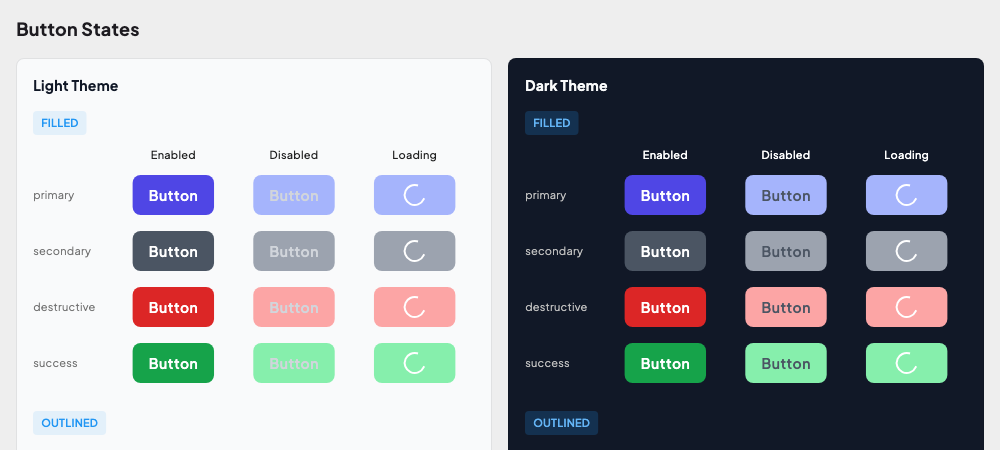This screenshot has width=1000, height=450.
Task: Click the dark theme secondary loading spinner button
Action: click(x=906, y=251)
